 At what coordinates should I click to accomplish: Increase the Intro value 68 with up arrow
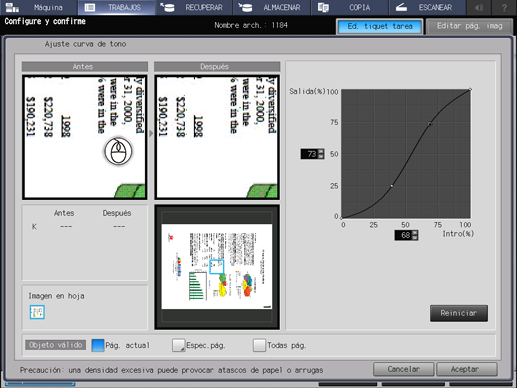415,233
